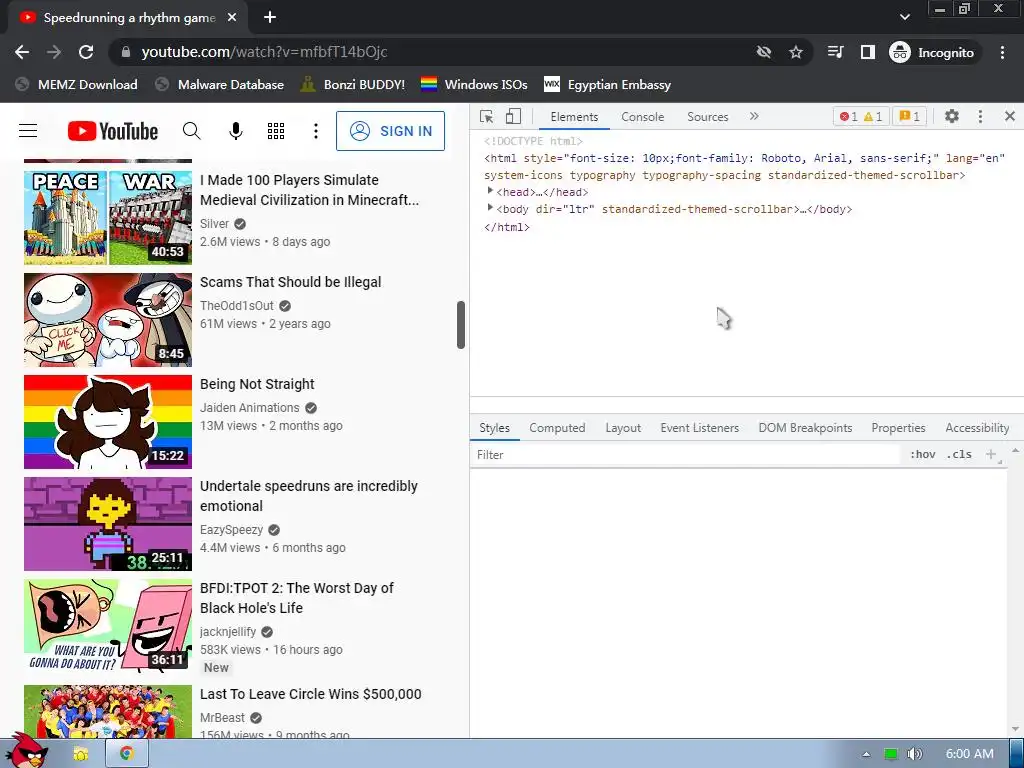Open the Being Not Straight thumbnail

108,422
